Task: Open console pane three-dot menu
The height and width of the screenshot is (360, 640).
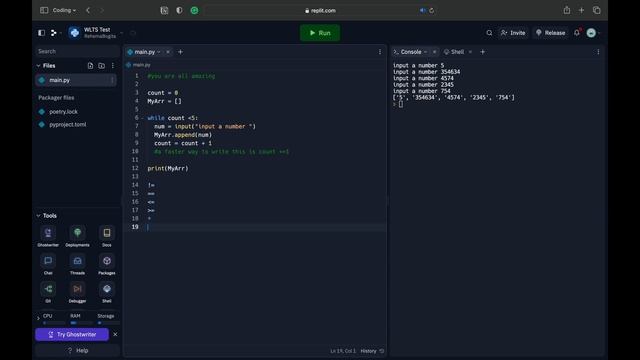Action: coord(598,52)
